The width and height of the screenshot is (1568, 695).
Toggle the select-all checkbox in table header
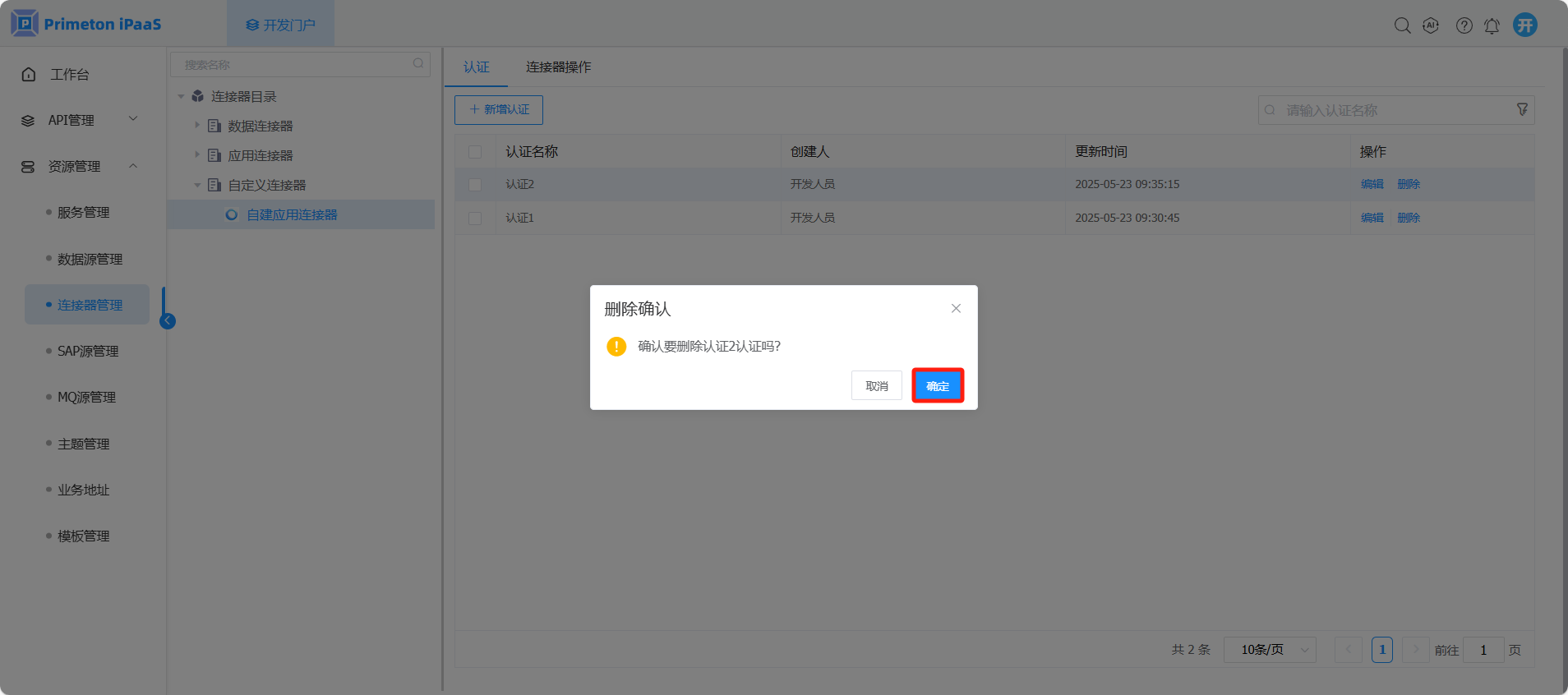(475, 152)
